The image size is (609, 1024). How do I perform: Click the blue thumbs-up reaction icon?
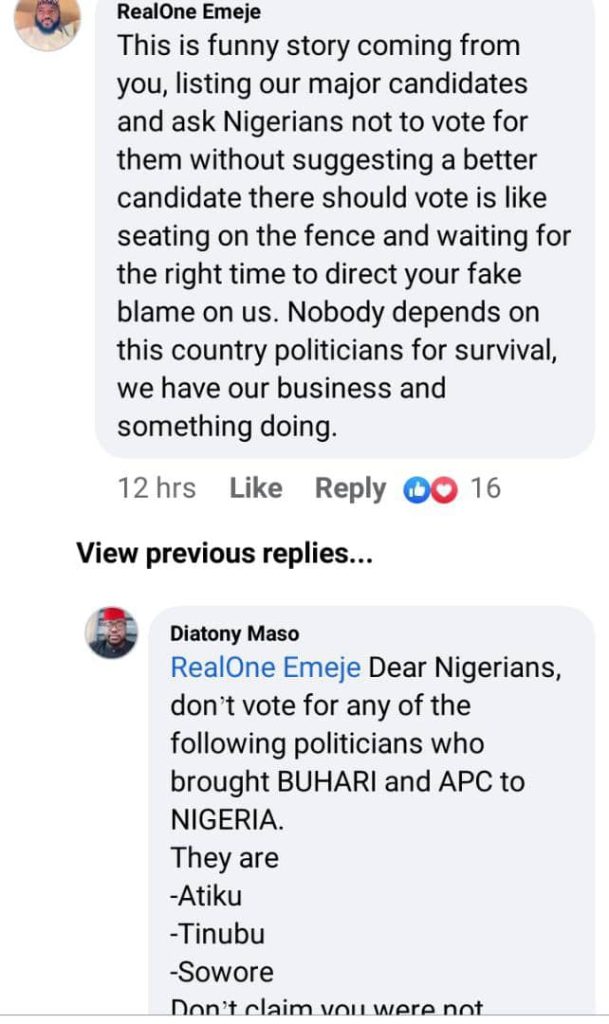(415, 489)
